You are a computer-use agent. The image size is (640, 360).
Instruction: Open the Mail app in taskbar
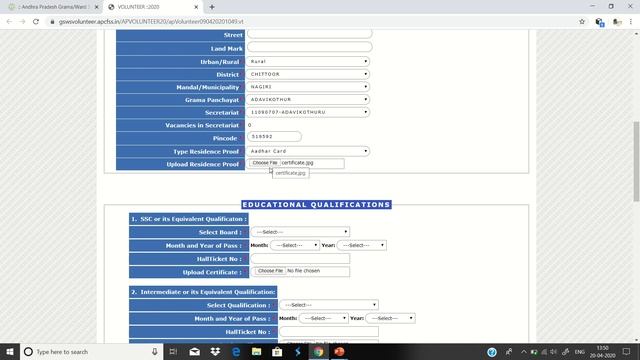point(195,351)
